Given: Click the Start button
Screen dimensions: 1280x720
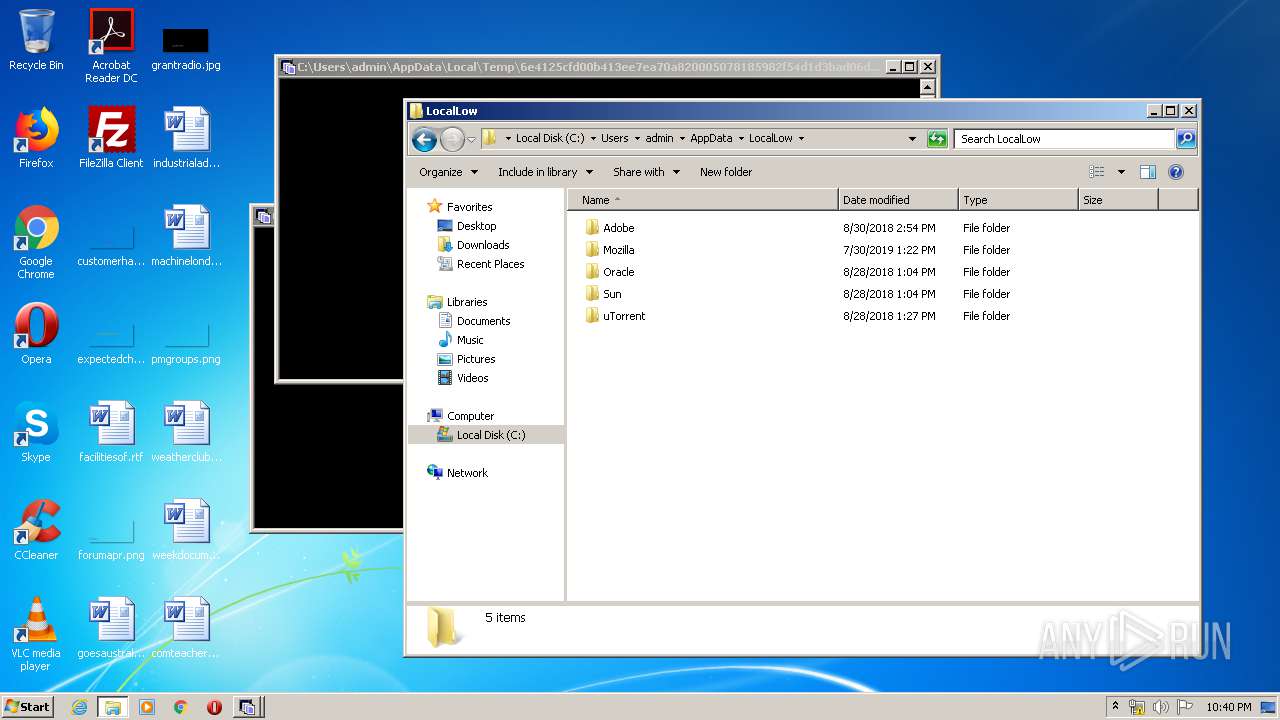Looking at the screenshot, I should pos(28,706).
